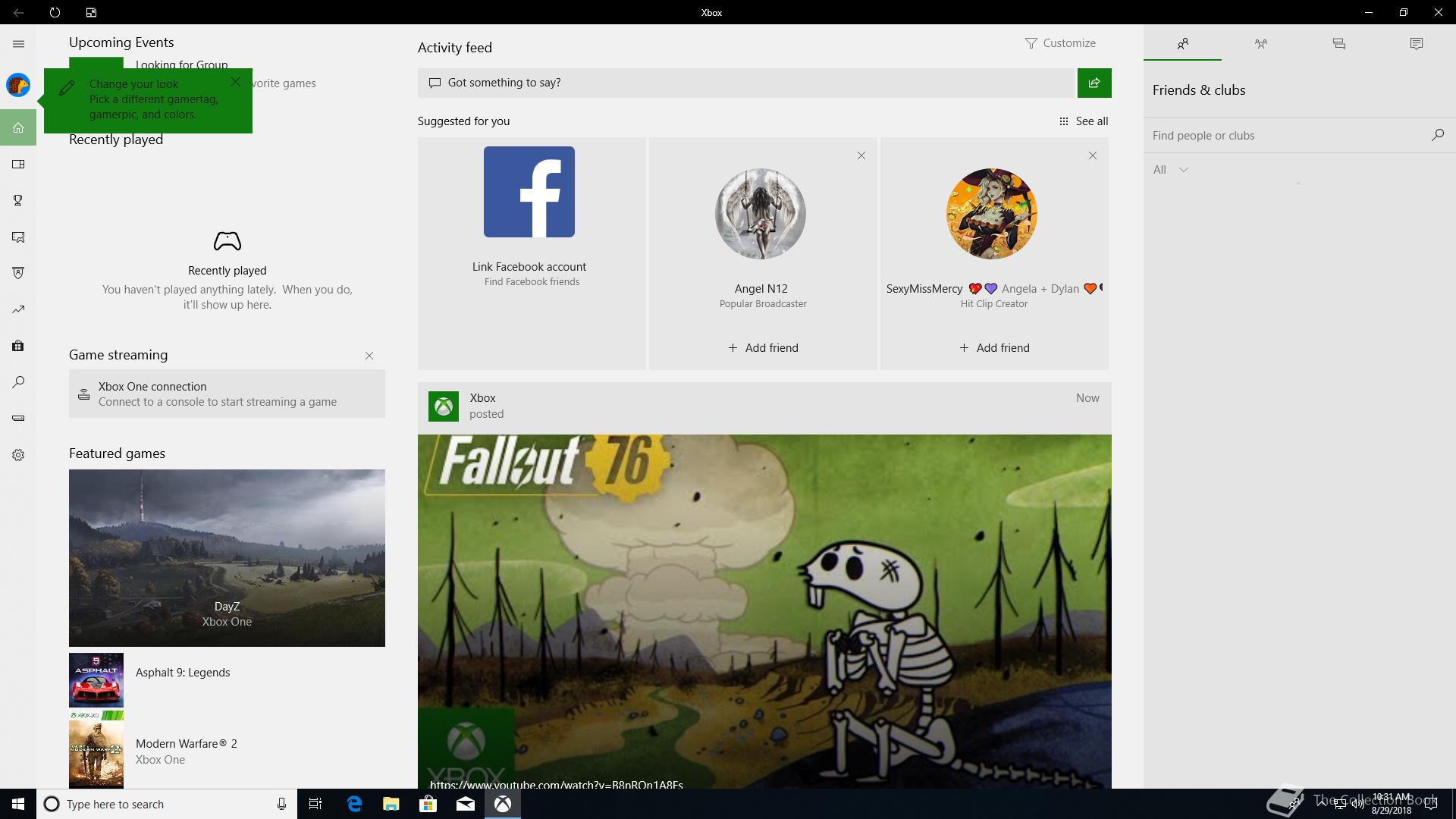Image resolution: width=1456 pixels, height=819 pixels.
Task: Switch to the Parties tab icon
Action: pos(1260,43)
